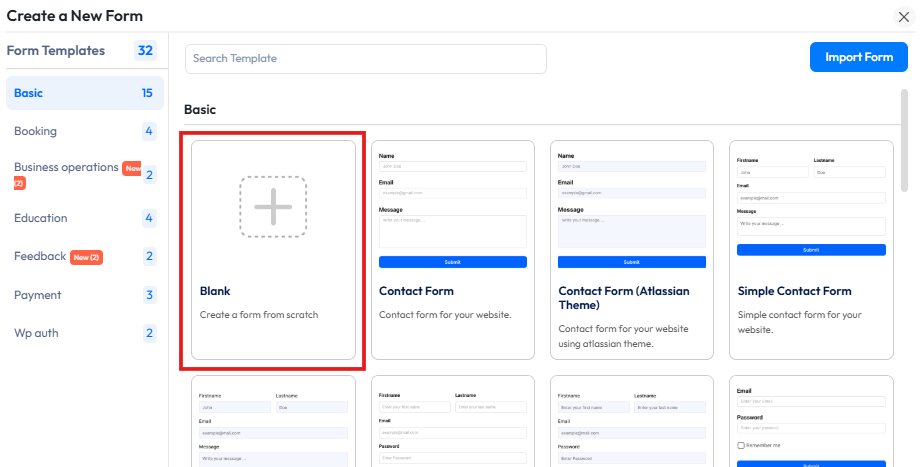Click the New (2) badge beside Feedback
Image resolution: width=920 pixels, height=467 pixels.
coord(86,257)
